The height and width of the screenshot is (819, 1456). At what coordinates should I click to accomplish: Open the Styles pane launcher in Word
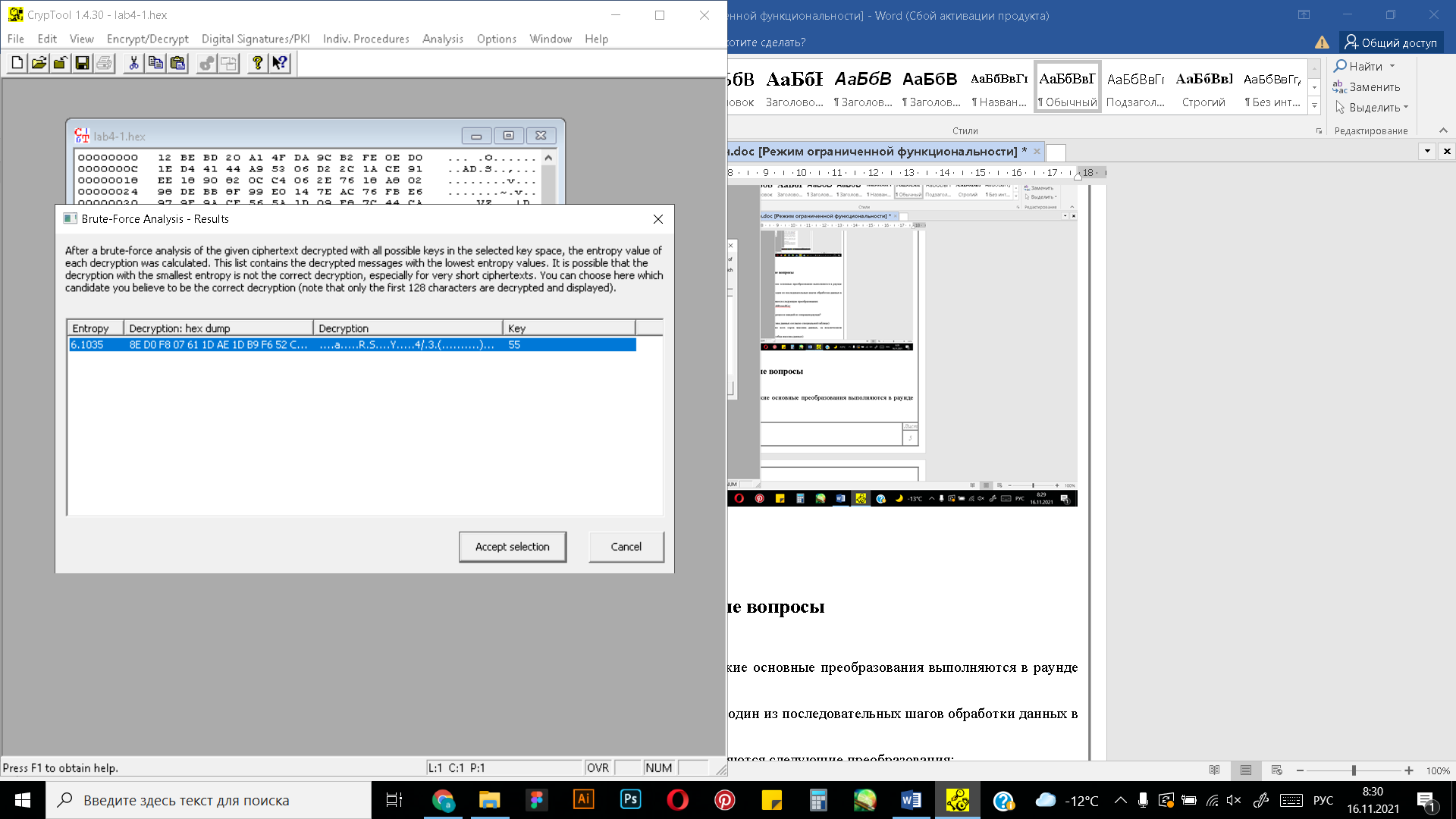(x=1319, y=131)
